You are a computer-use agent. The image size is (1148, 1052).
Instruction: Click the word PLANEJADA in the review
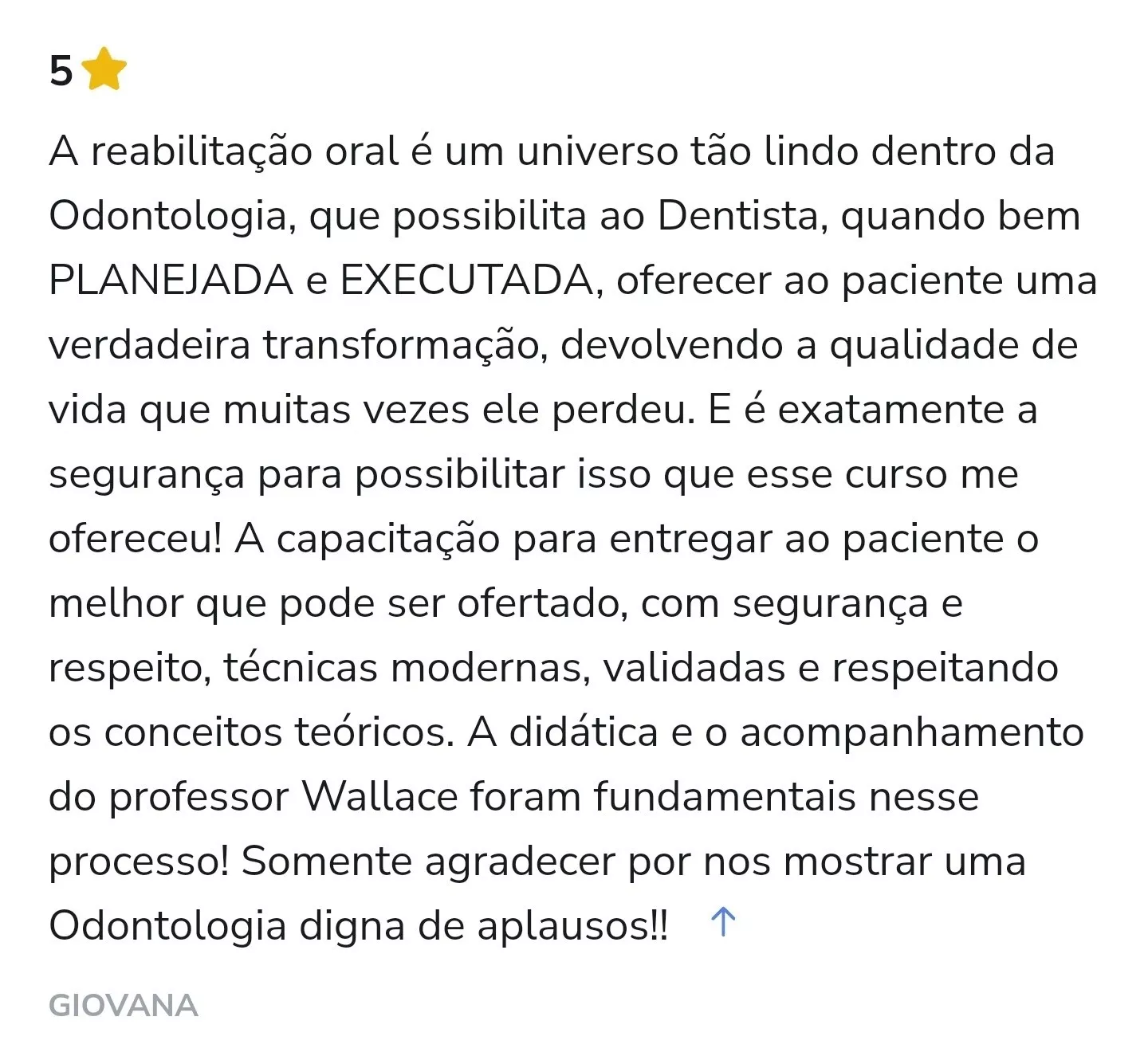point(171,281)
